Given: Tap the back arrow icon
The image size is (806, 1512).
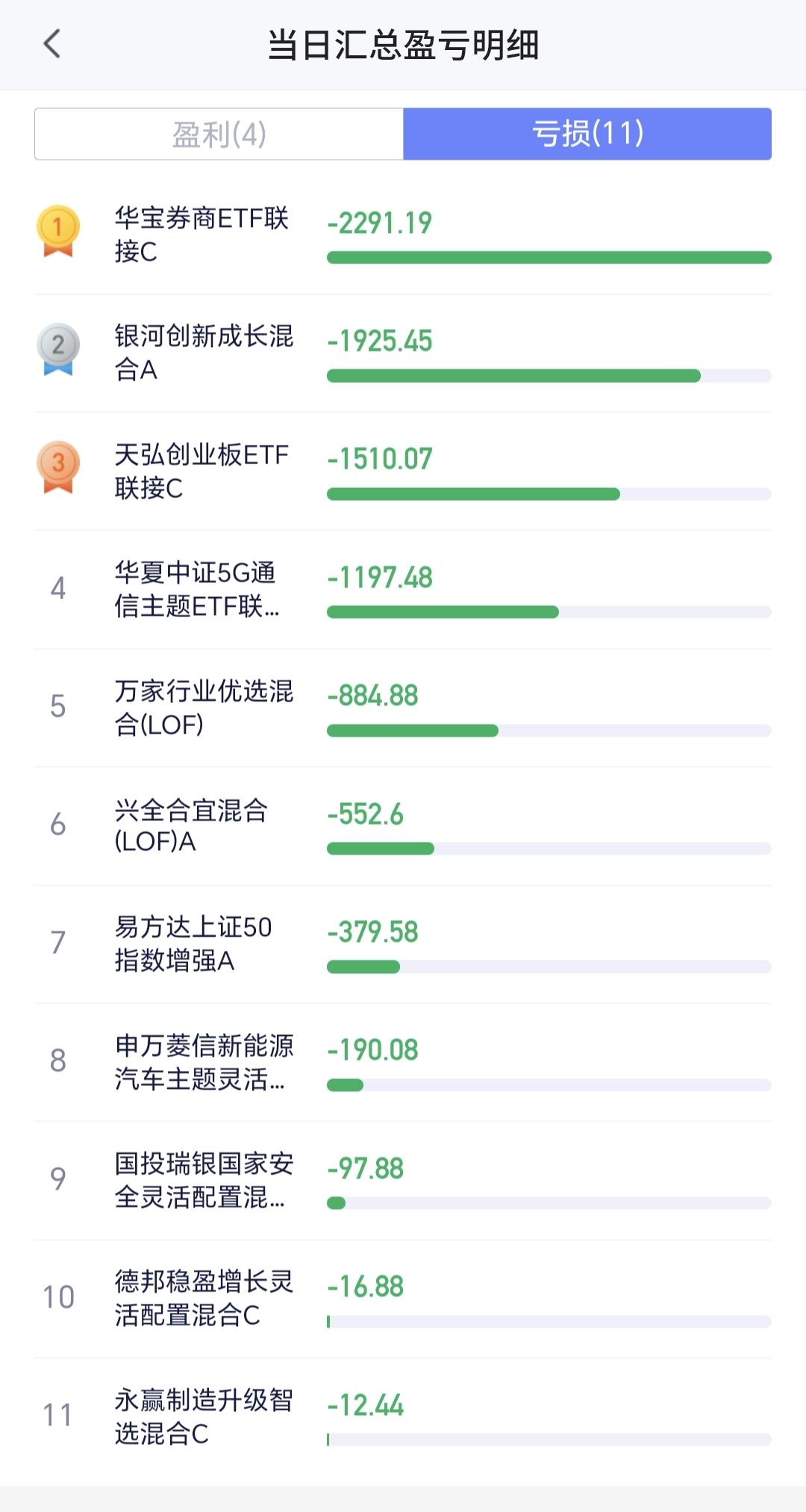Looking at the screenshot, I should 52,44.
